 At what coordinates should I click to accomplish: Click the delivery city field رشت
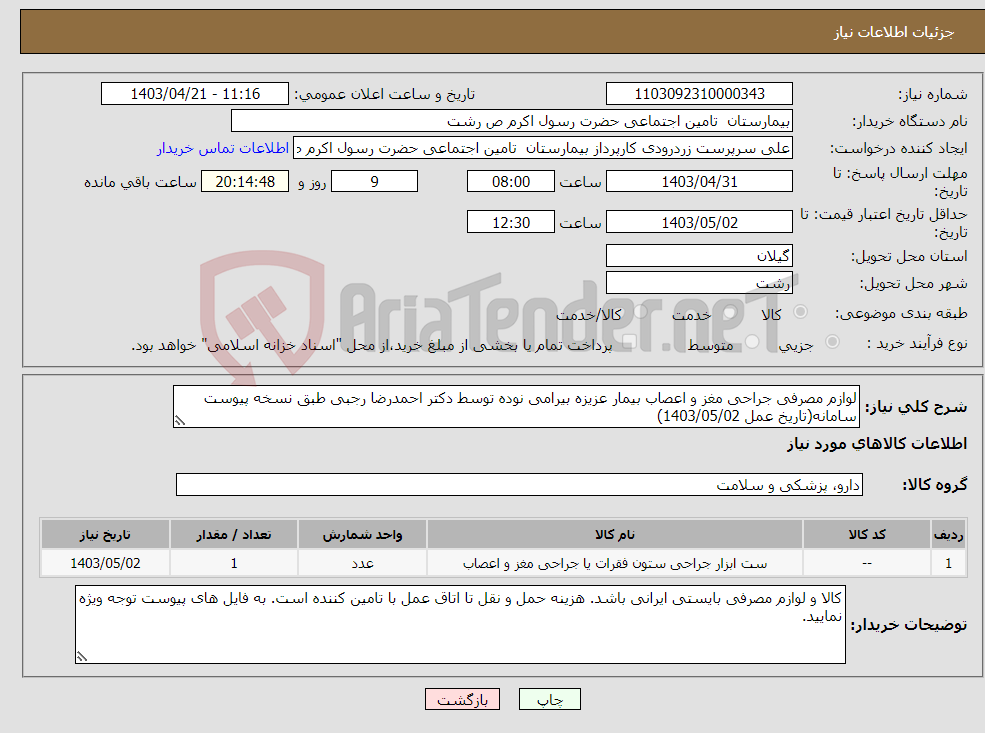coord(699,283)
